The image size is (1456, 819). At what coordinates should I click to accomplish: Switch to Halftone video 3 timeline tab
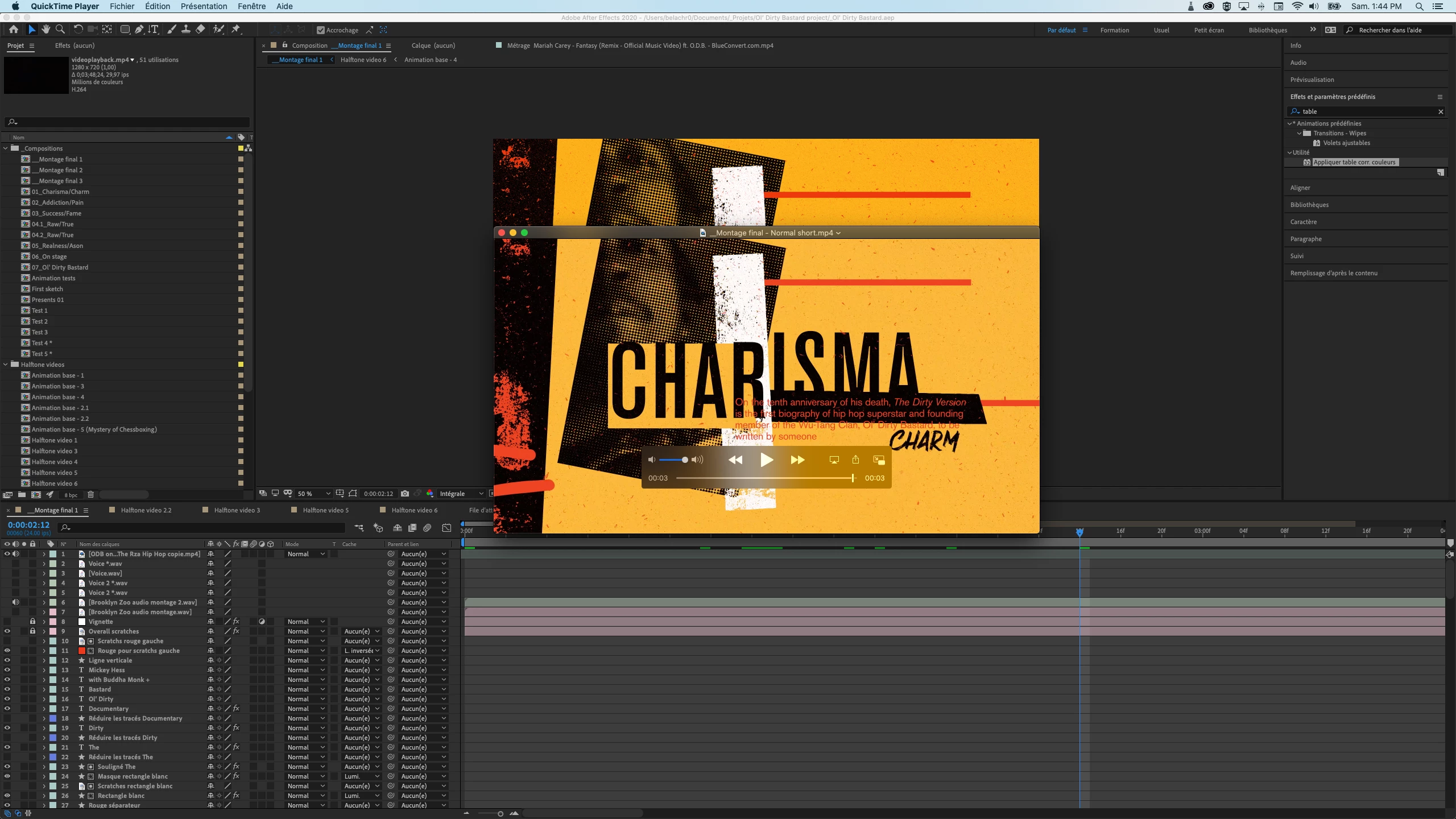pos(237,510)
